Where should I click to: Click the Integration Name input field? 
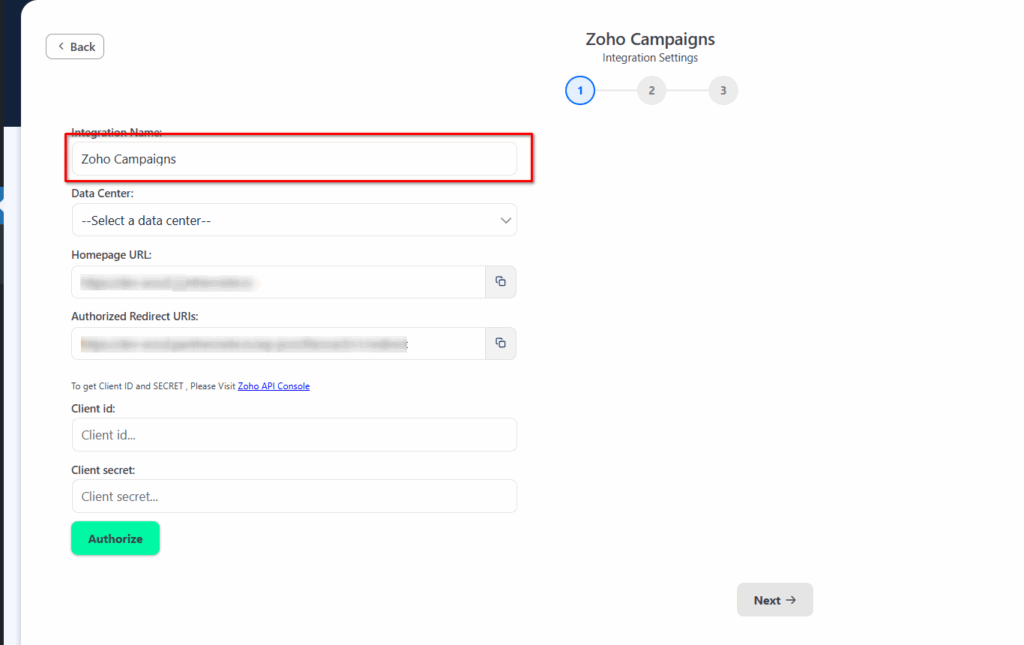point(295,159)
